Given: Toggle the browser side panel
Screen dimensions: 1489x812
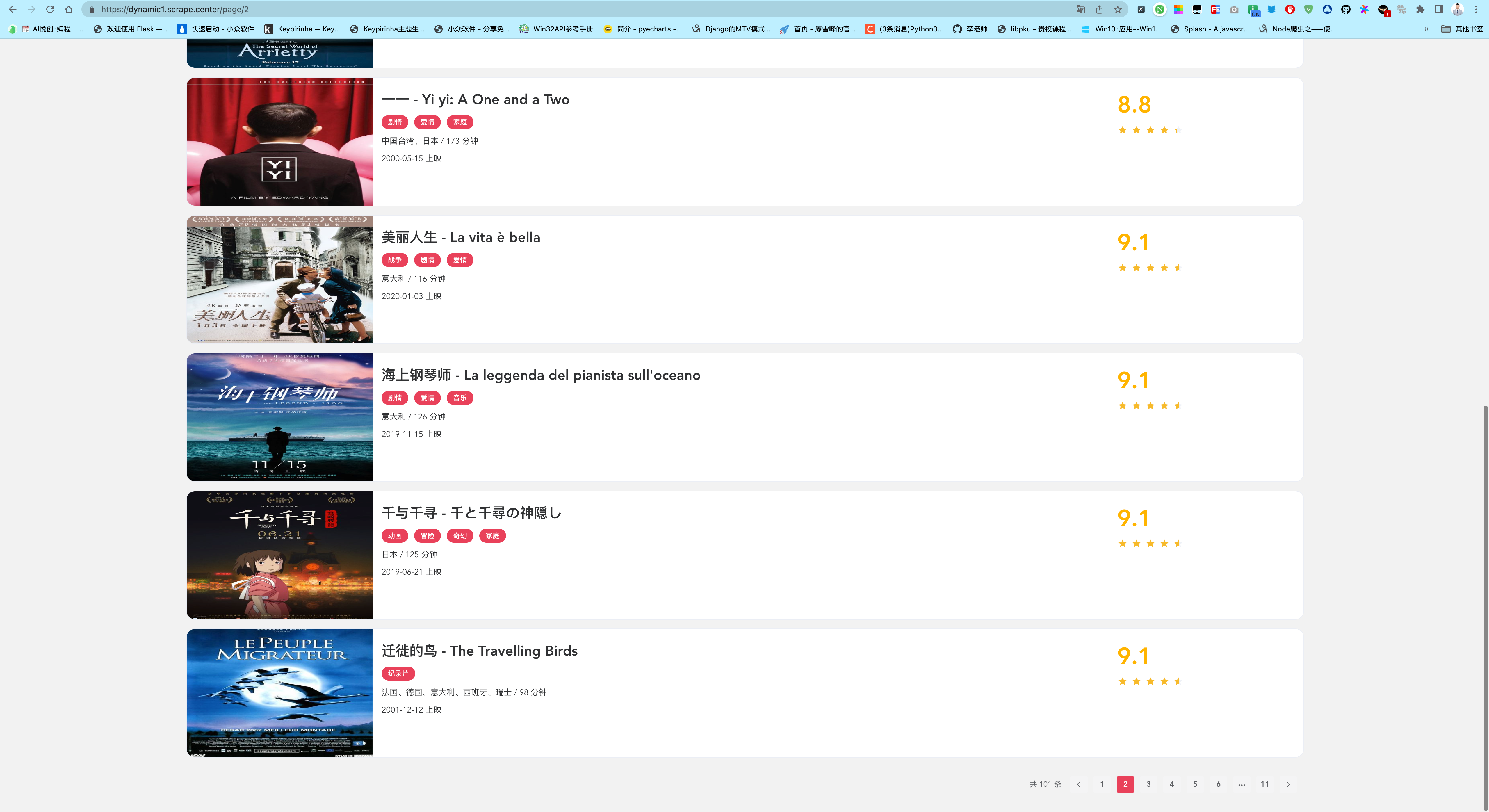Looking at the screenshot, I should click(1439, 9).
